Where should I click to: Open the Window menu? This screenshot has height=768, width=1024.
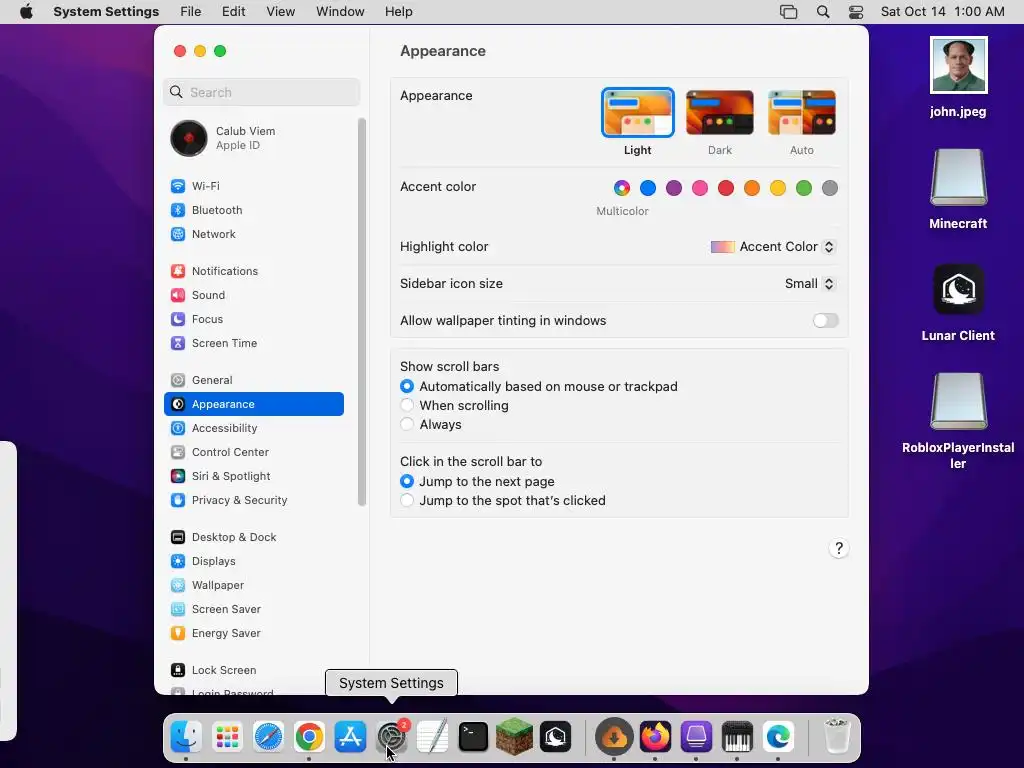340,12
